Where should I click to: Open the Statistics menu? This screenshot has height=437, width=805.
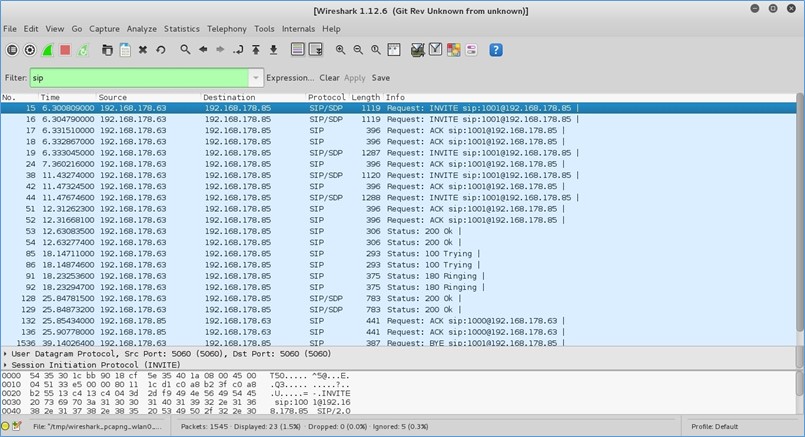point(181,29)
